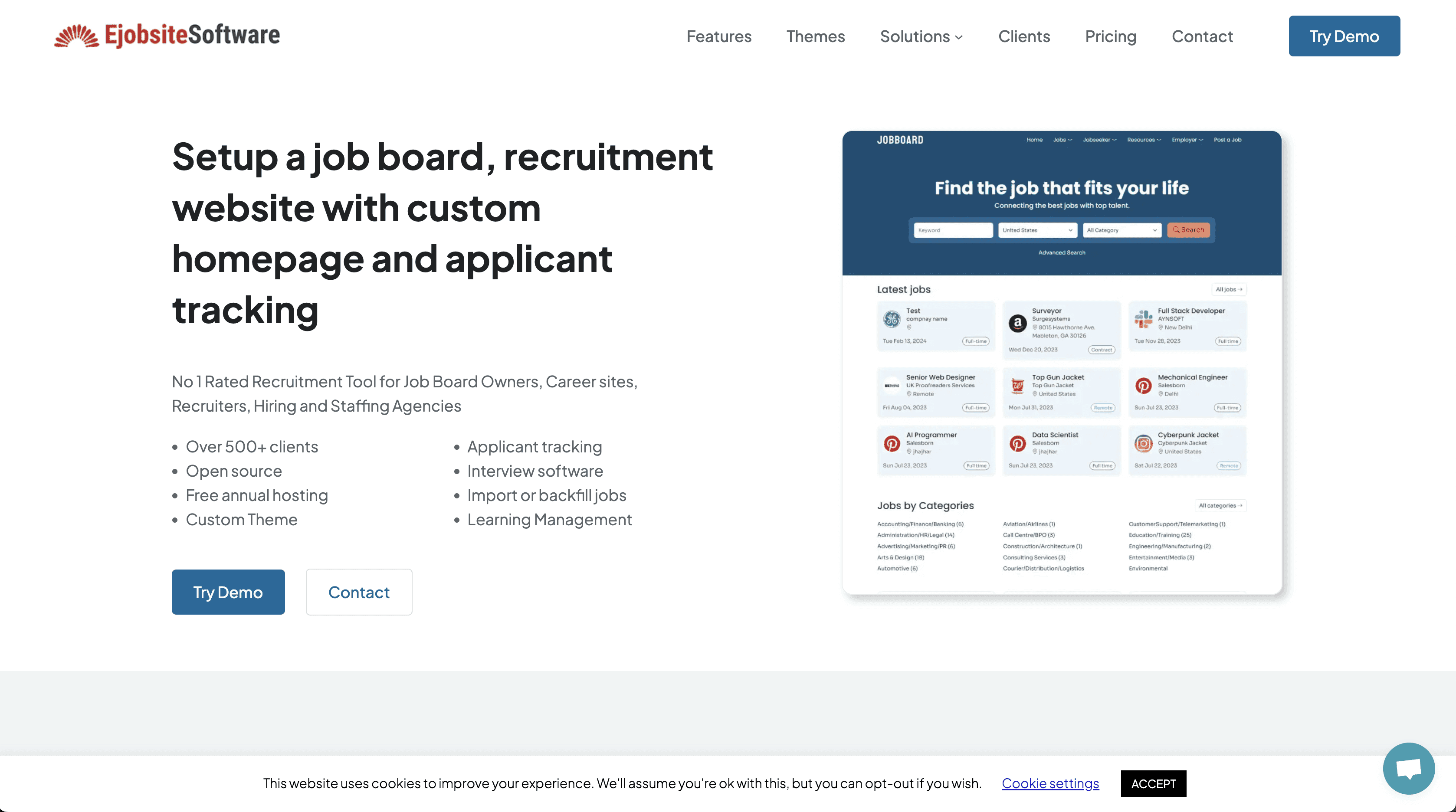Image resolution: width=1456 pixels, height=812 pixels.
Task: Click the Pricing navigation menu item
Action: click(x=1110, y=36)
